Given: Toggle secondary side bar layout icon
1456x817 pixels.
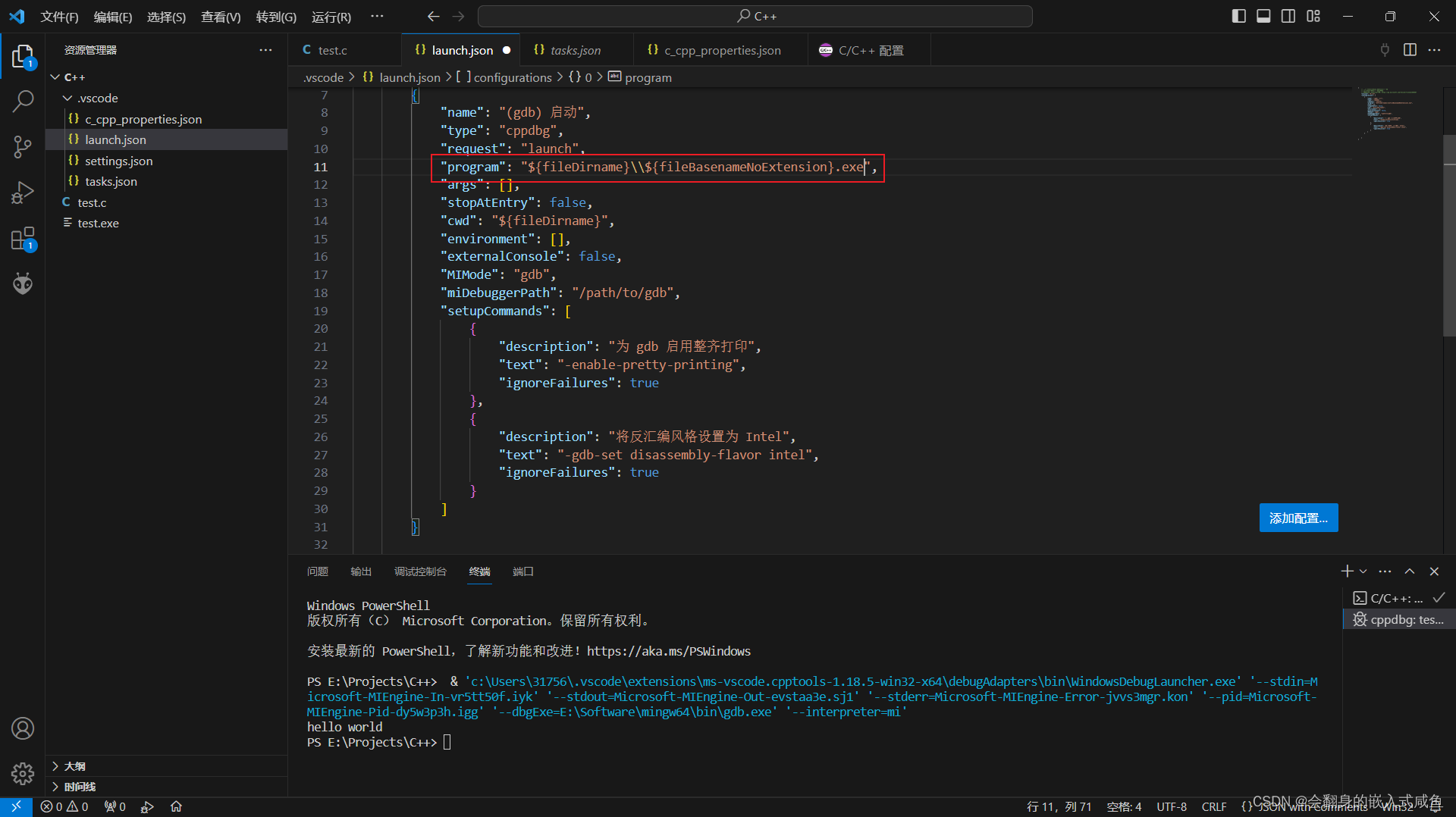Looking at the screenshot, I should [x=1288, y=16].
